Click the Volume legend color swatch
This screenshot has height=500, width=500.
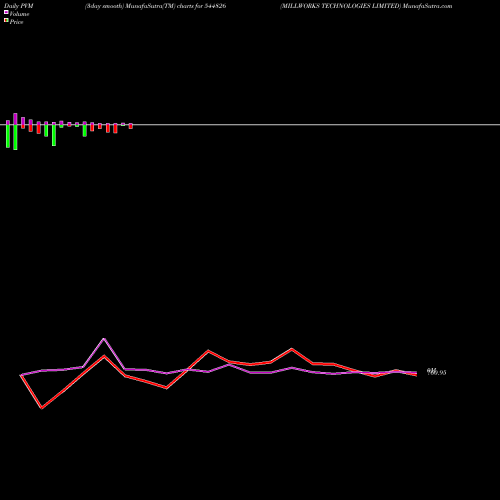pos(6,12)
